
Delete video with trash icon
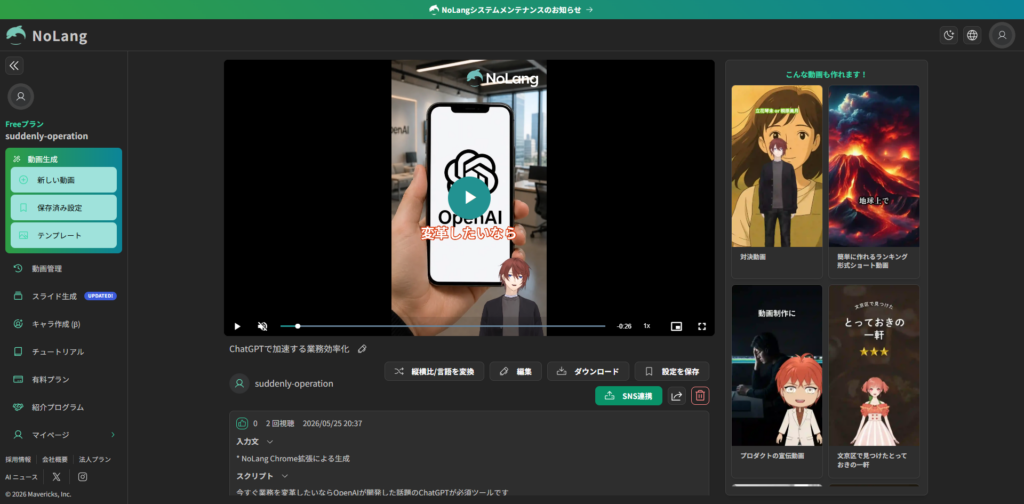tap(700, 396)
